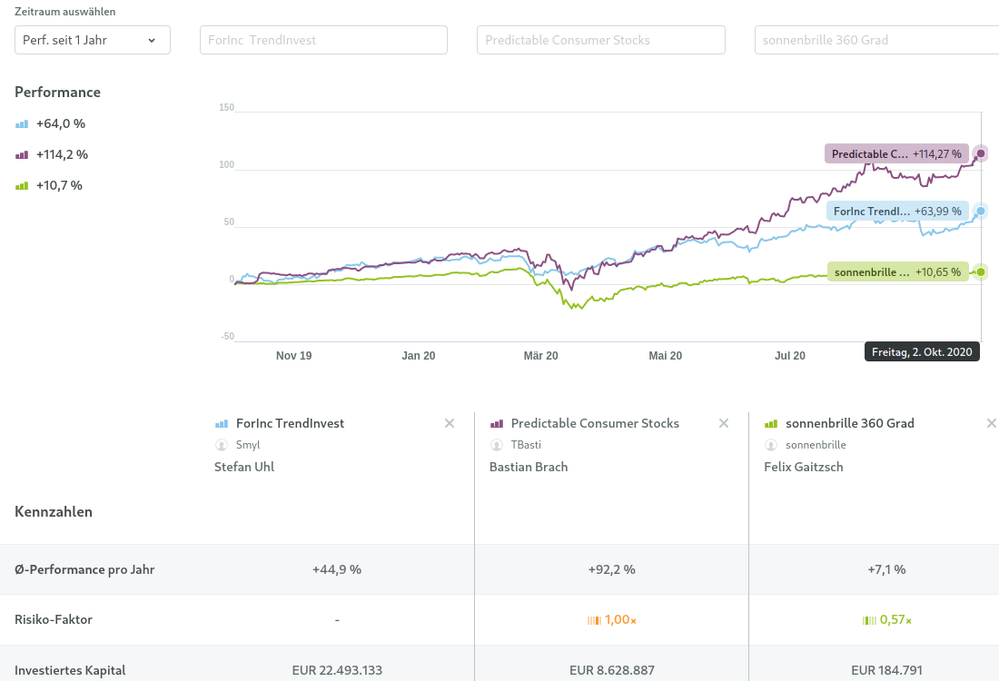Click purple bar icon beside +114,2 %
The height and width of the screenshot is (681, 999).
[x=22, y=155]
